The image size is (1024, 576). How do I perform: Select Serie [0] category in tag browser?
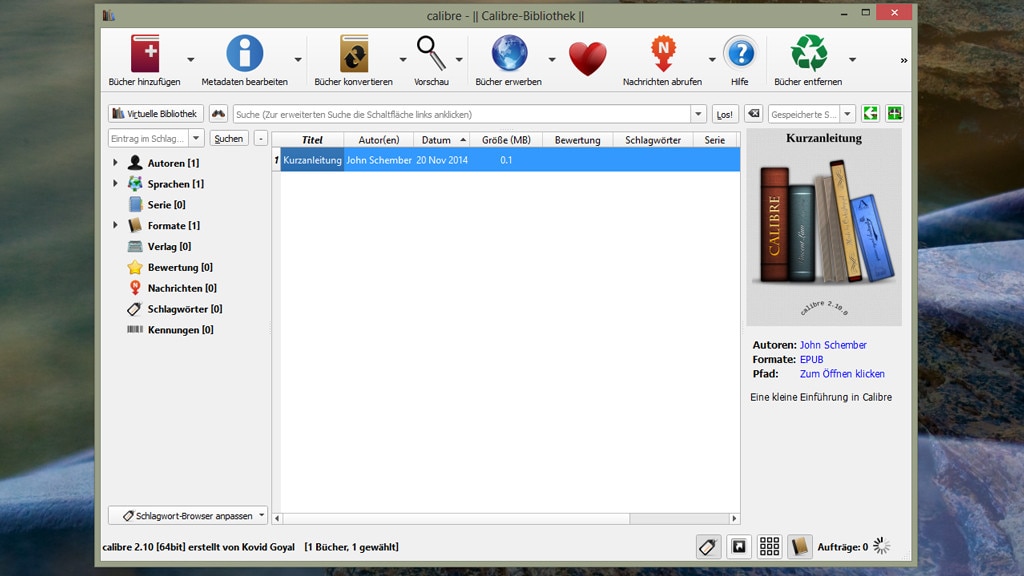coord(166,204)
